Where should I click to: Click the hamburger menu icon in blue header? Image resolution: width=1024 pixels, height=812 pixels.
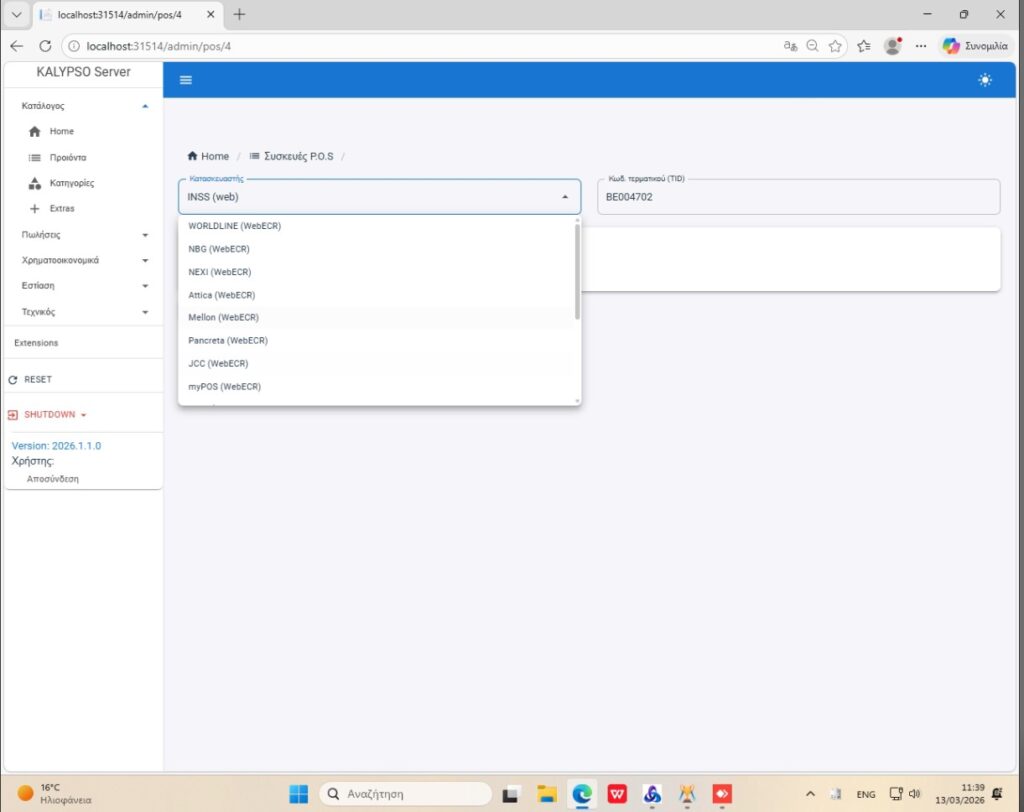(x=185, y=80)
